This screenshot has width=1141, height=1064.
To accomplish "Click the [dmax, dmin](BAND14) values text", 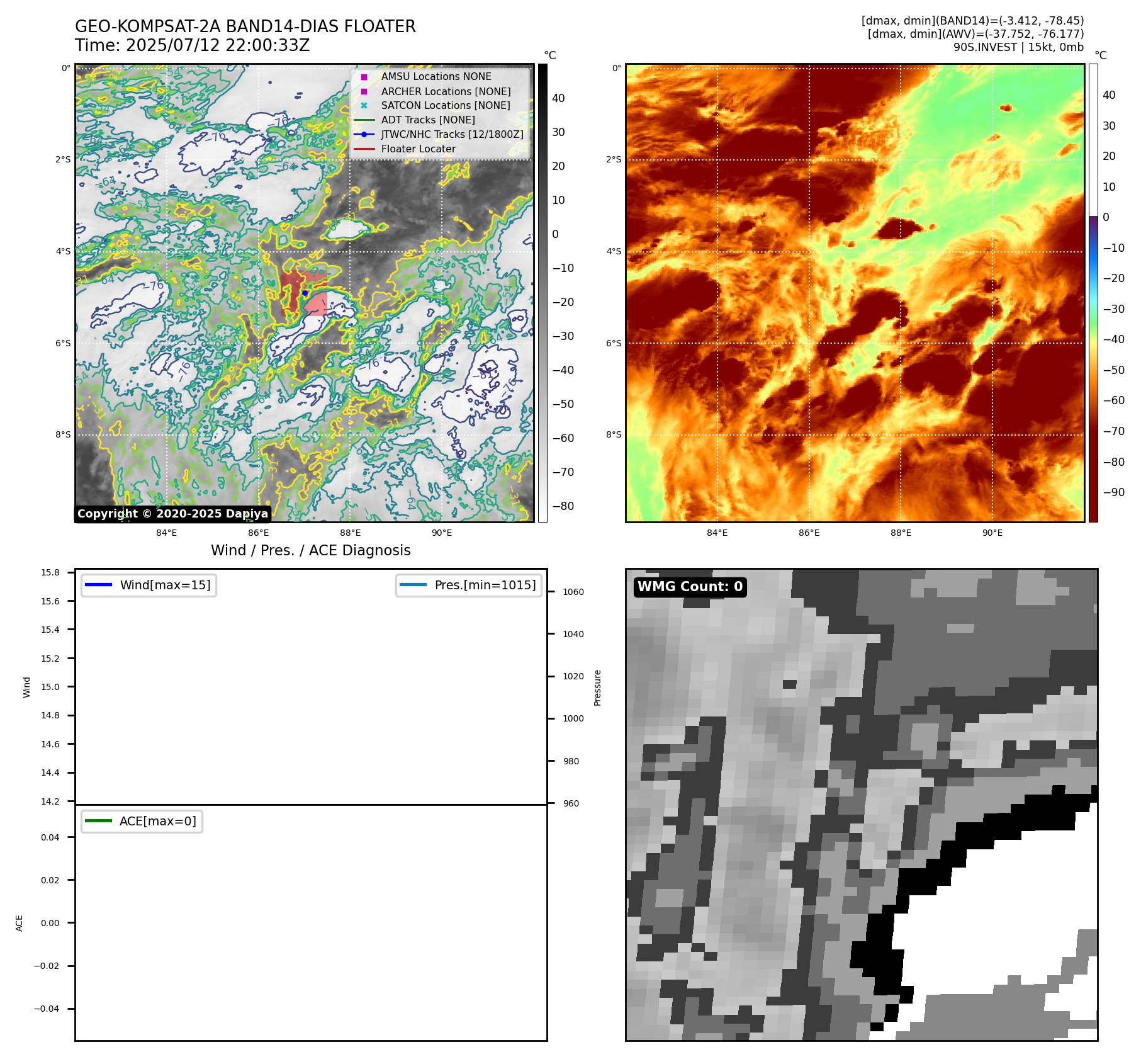I will pos(972,21).
